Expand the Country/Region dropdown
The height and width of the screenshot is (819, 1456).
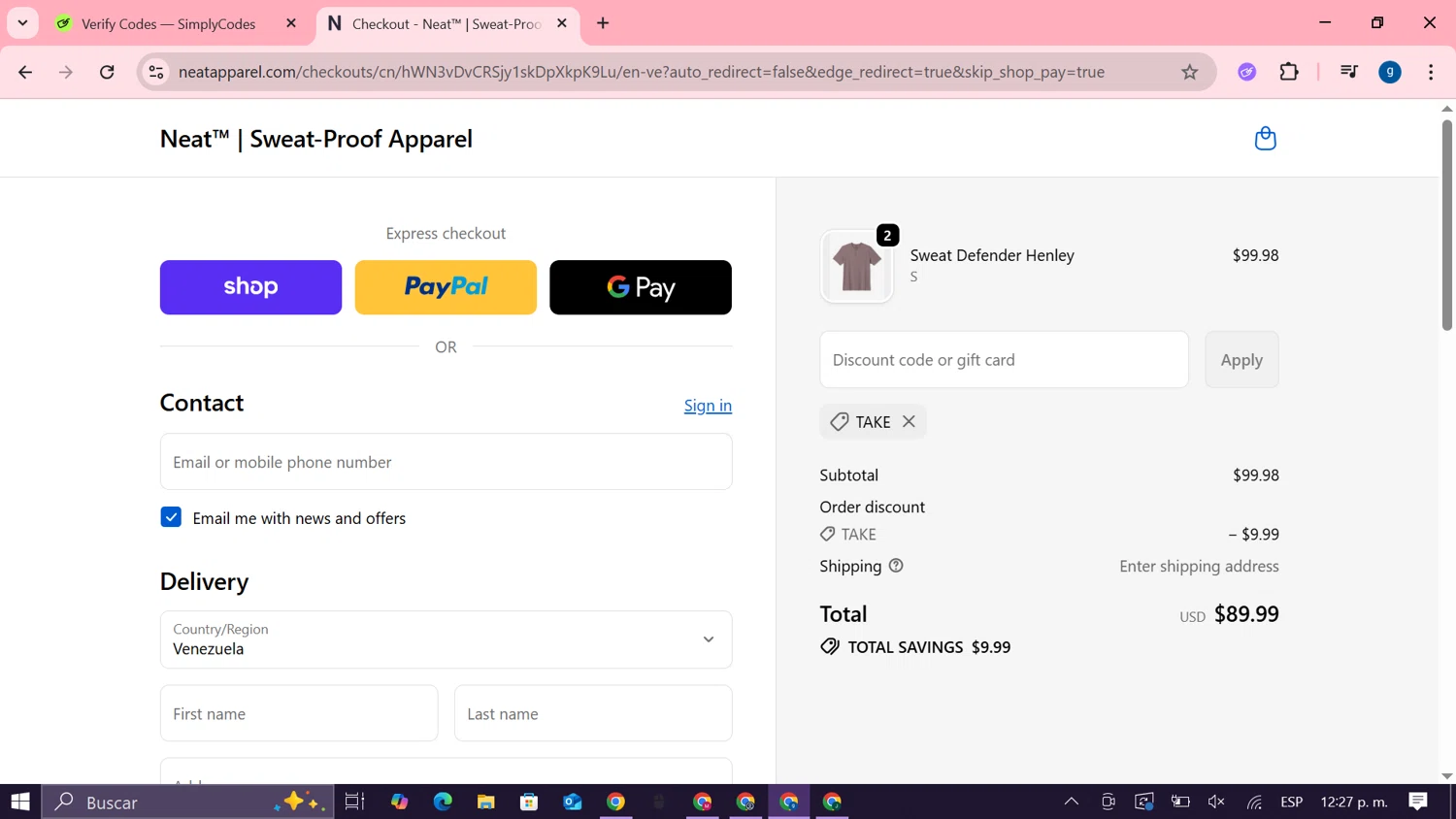446,639
